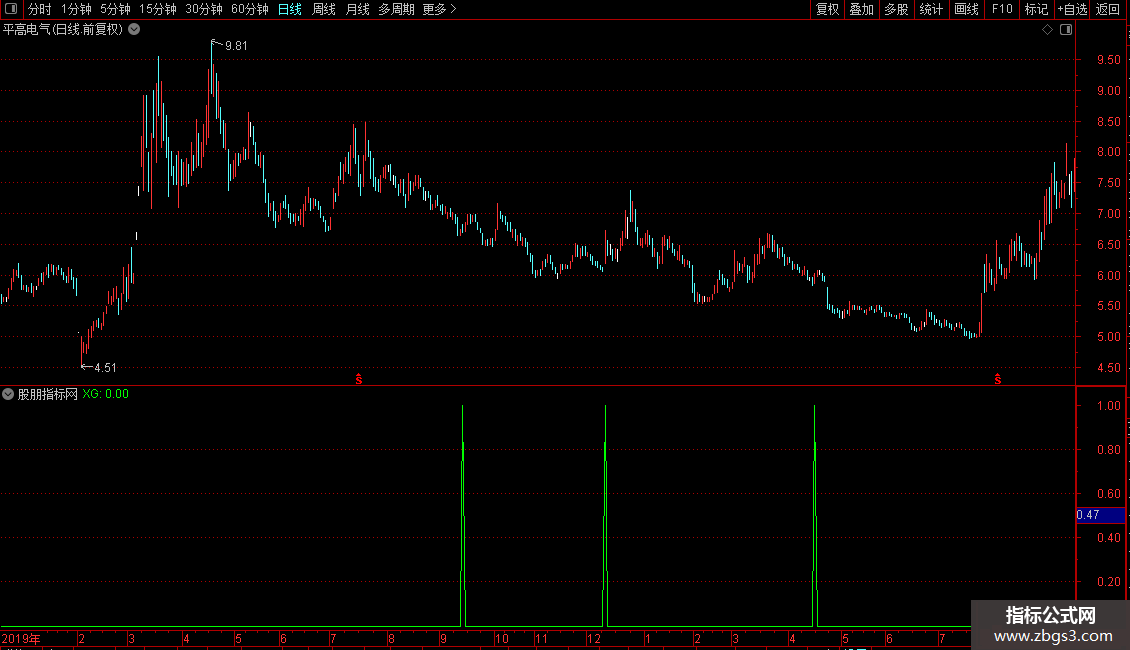Click the XG: 0.00 indicator value
Viewport: 1130px width, 650px height.
pos(105,394)
